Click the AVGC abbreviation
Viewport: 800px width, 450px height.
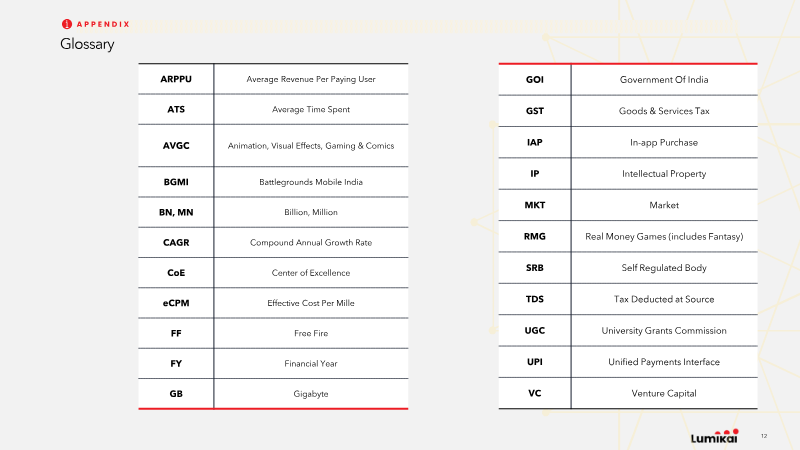(x=176, y=145)
